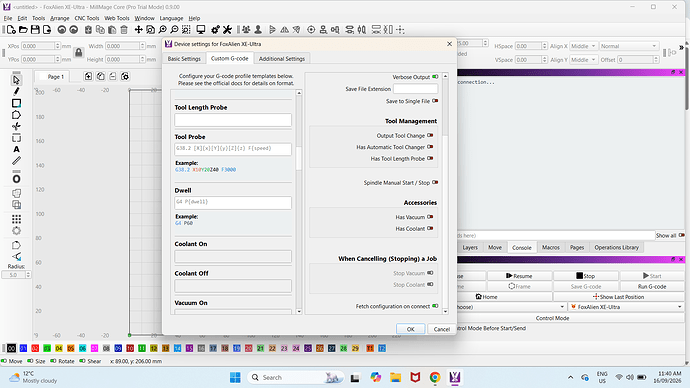
Task: Expand the FoxAlien XE-Ultra device dropdown
Action: coord(626,307)
